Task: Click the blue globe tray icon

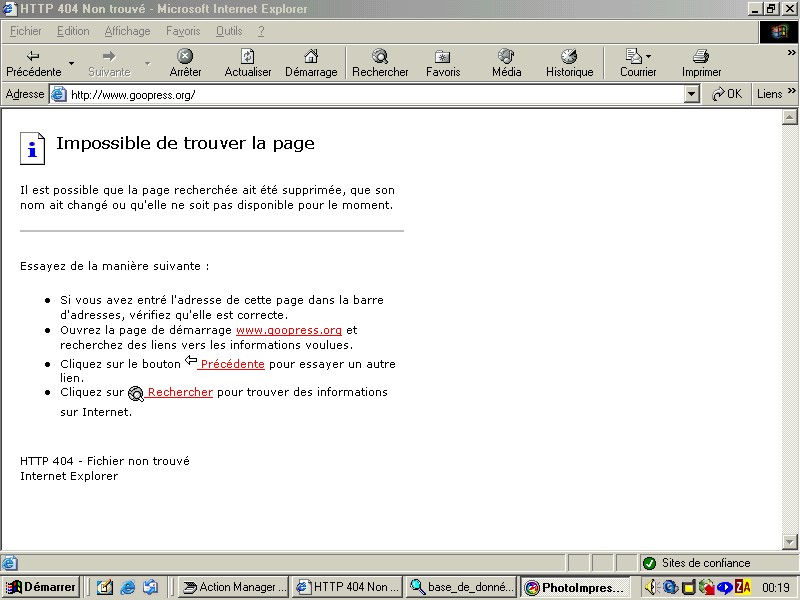Action: click(x=670, y=587)
